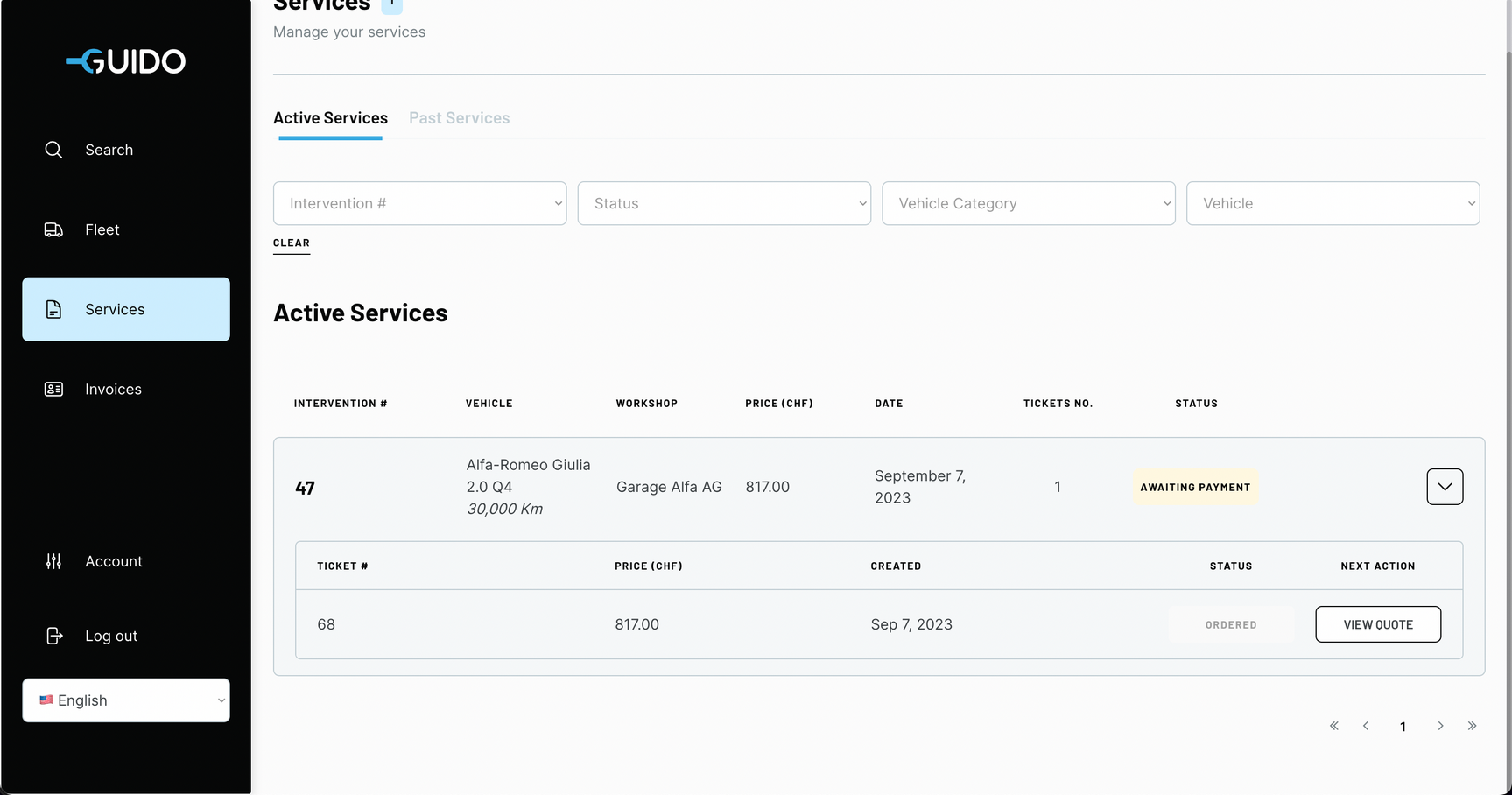Click the CREATED column header

tap(896, 566)
